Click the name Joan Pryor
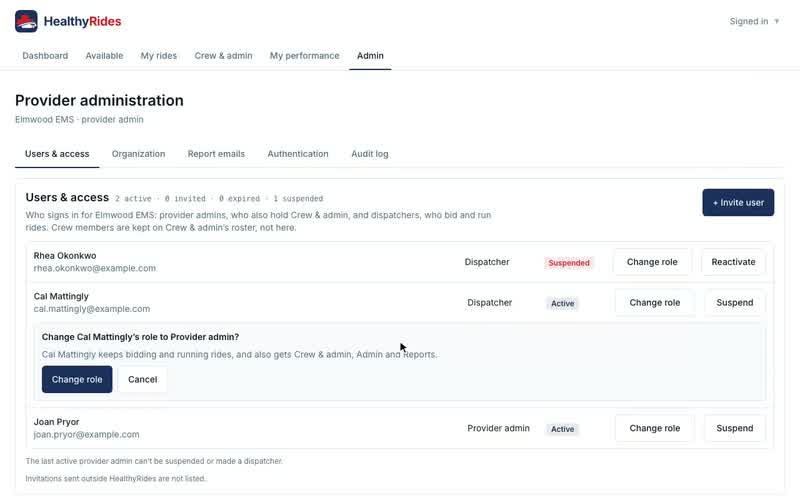Image resolution: width=800 pixels, height=500 pixels. pos(56,422)
